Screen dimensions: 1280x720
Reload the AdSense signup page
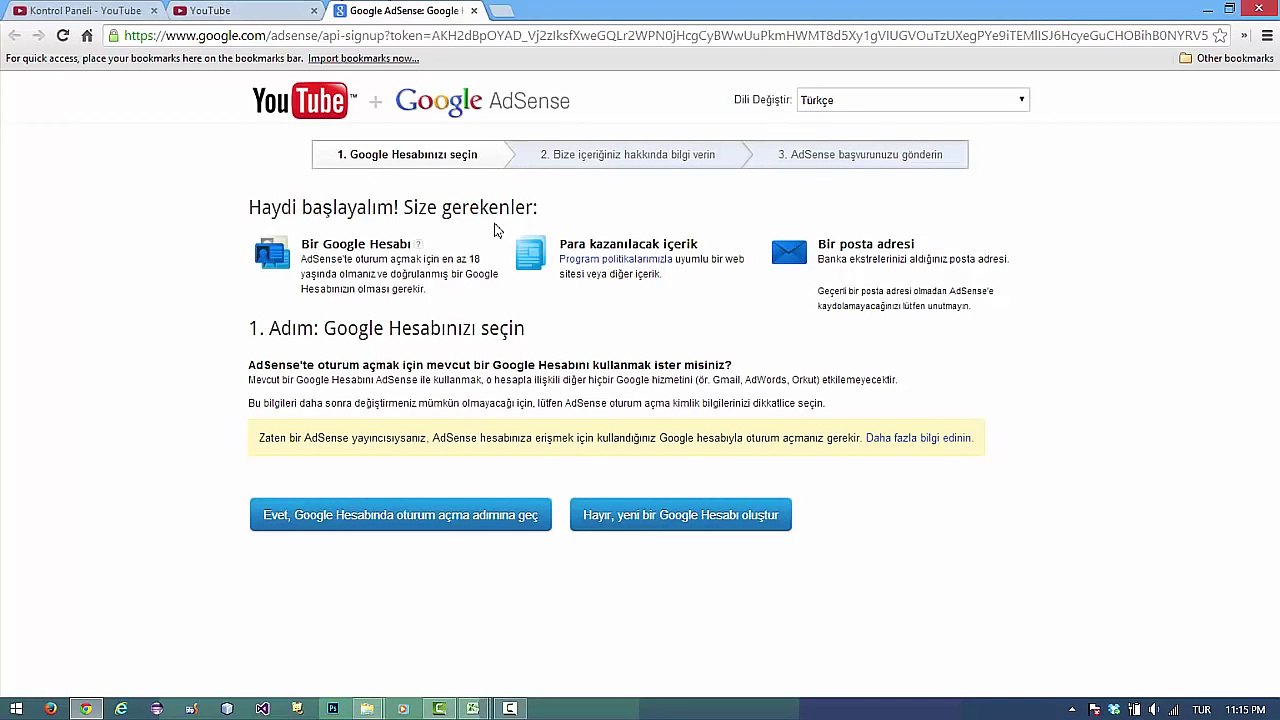coord(62,36)
